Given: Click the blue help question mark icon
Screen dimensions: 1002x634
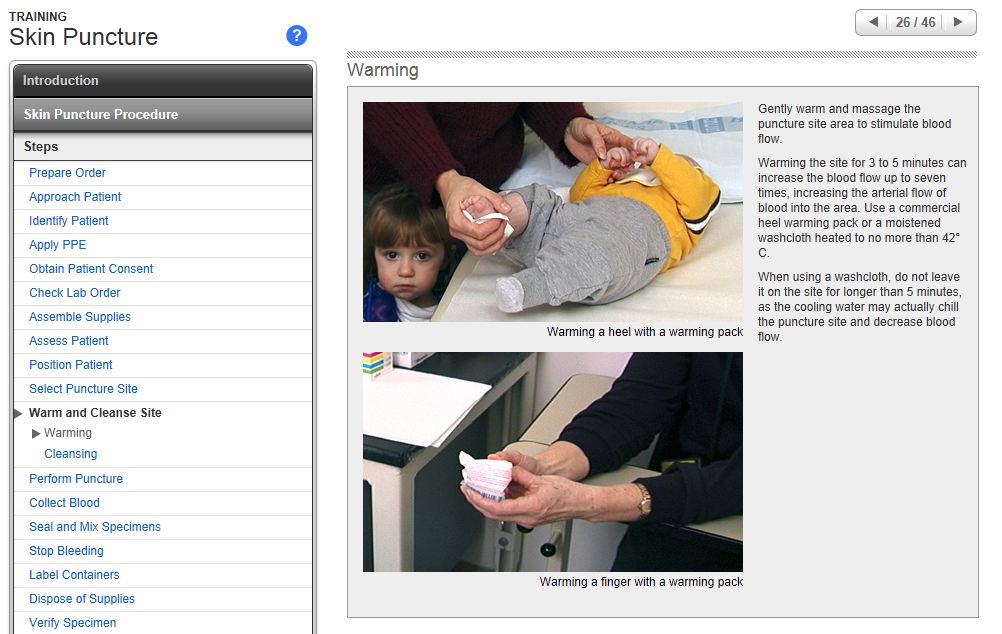Looking at the screenshot, I should pyautogui.click(x=296, y=36).
